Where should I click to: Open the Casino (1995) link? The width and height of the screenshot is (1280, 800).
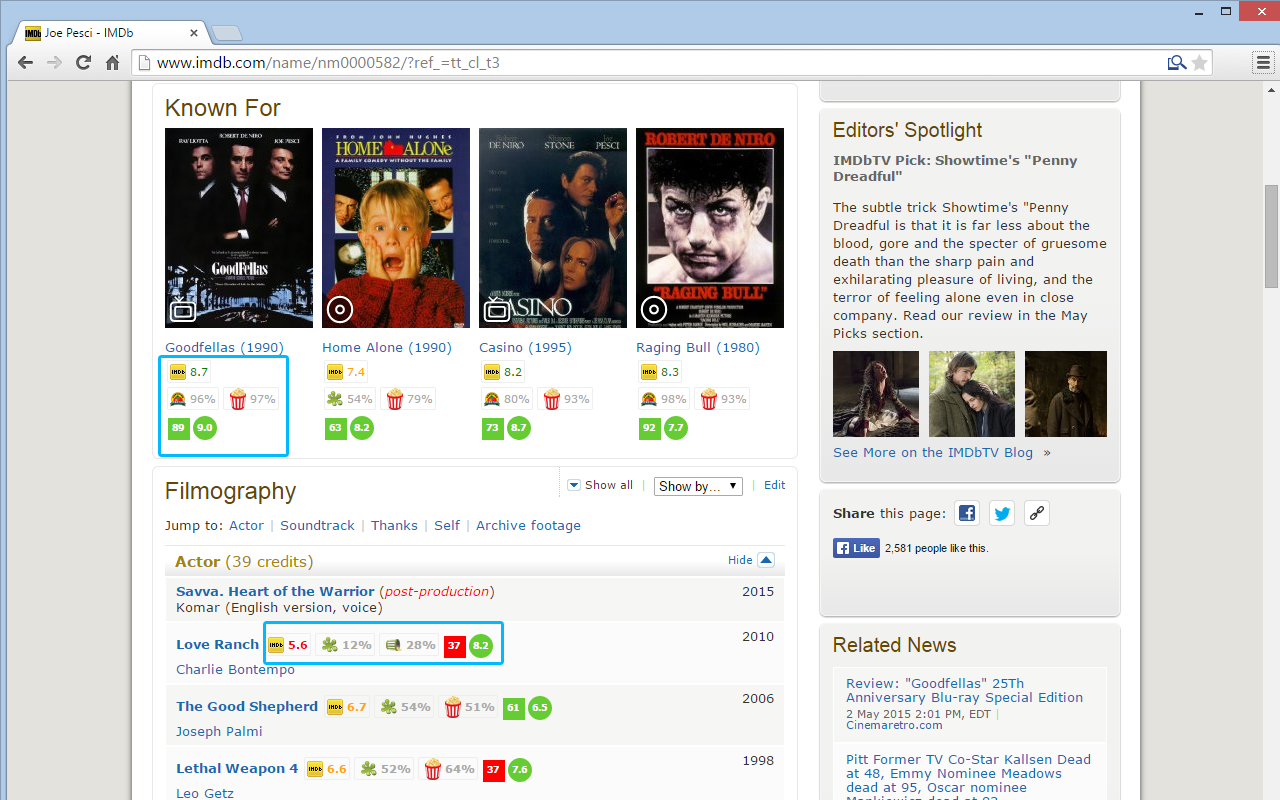(x=525, y=347)
